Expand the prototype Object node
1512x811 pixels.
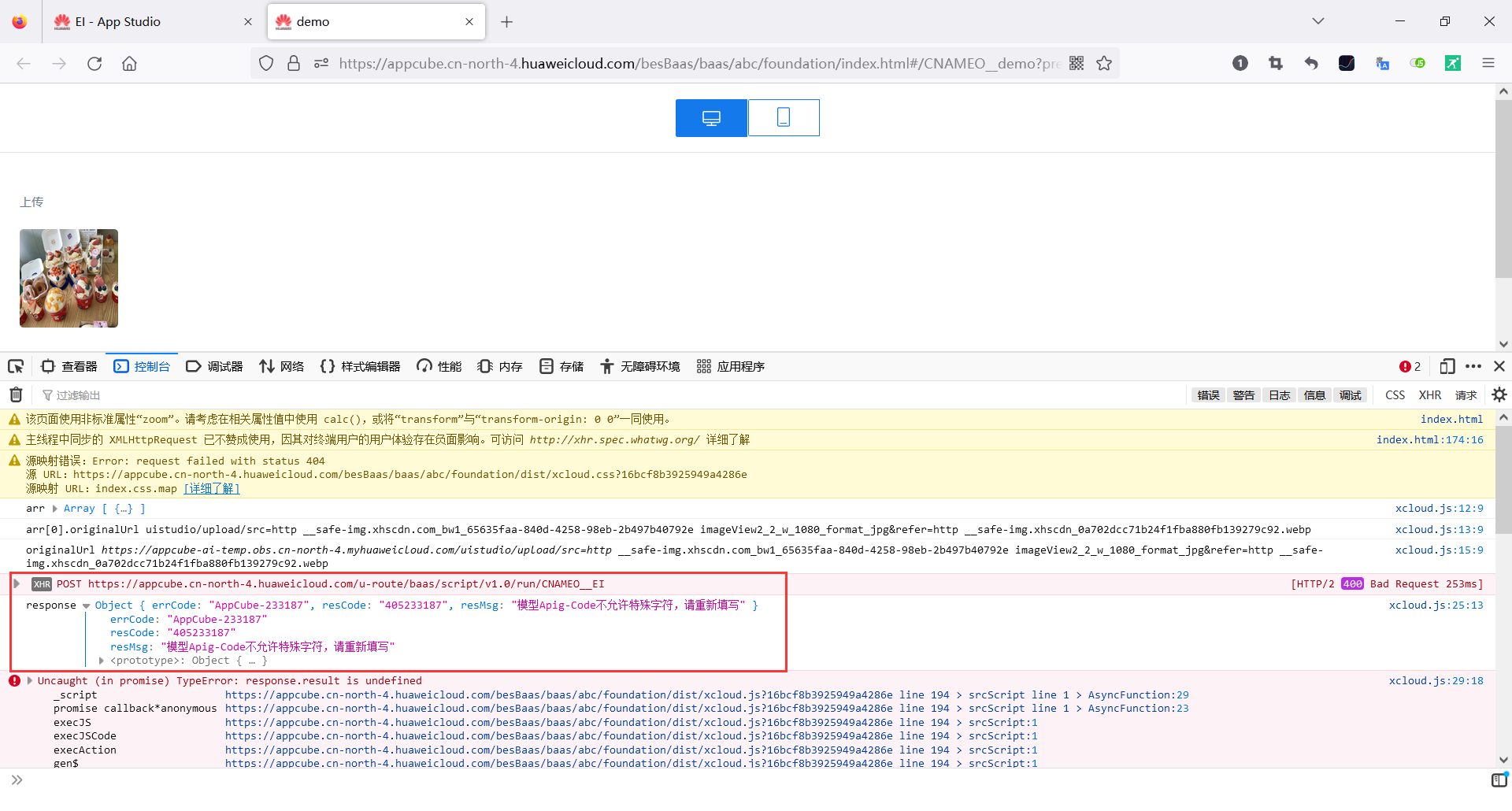[x=102, y=661]
